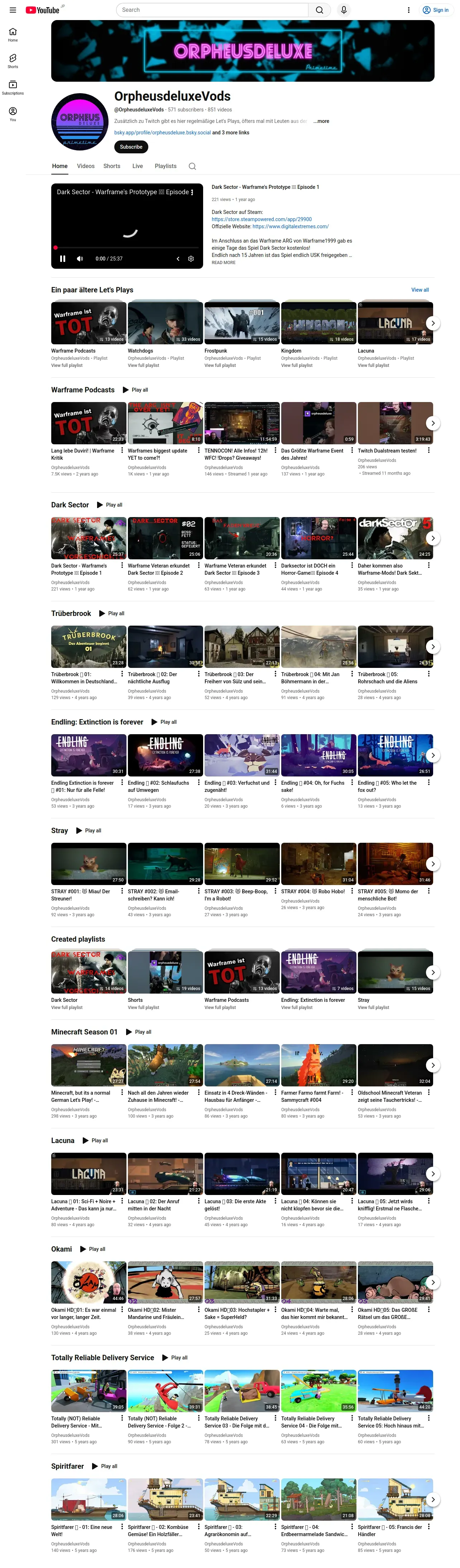Open menu for 'Okami HD 01' video
This screenshot has width=460, height=1568.
pos(122,1310)
